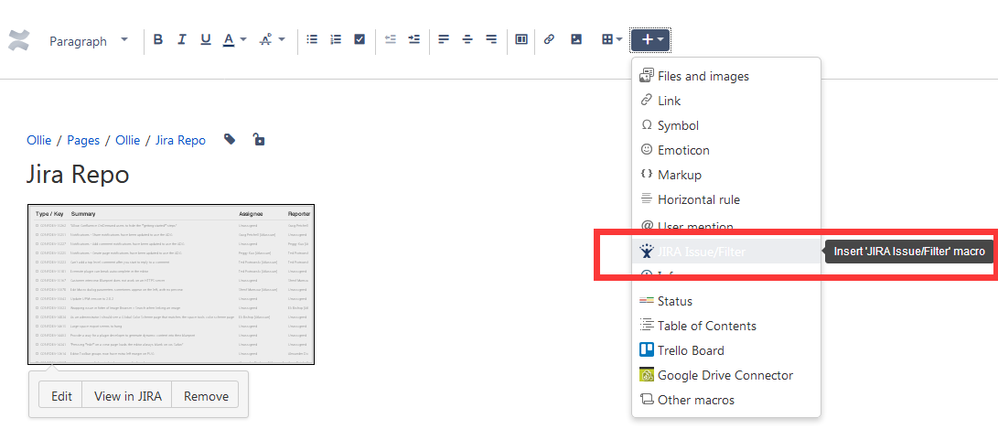This screenshot has width=998, height=429.
Task: Choose Status from the insert menu
Action: coord(726,300)
